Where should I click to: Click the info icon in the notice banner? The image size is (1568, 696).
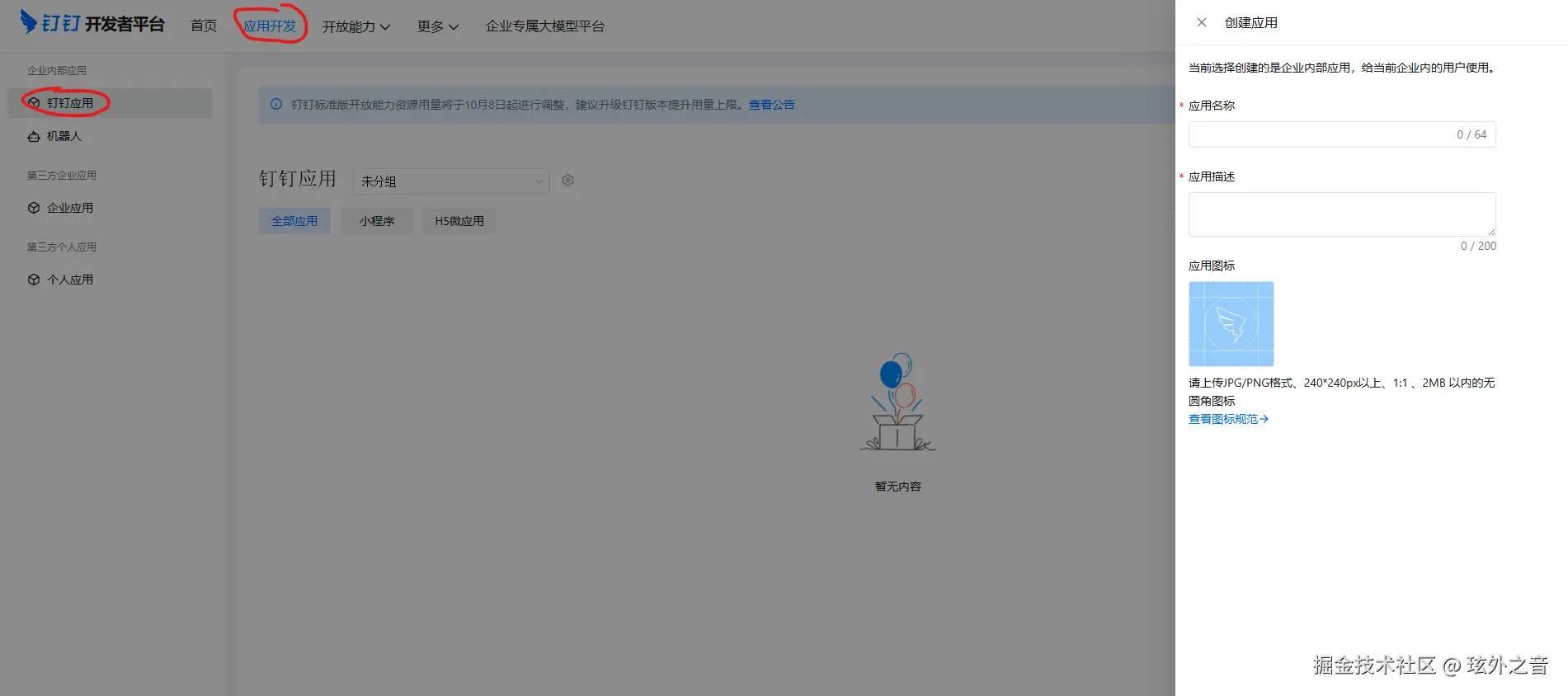[x=276, y=105]
